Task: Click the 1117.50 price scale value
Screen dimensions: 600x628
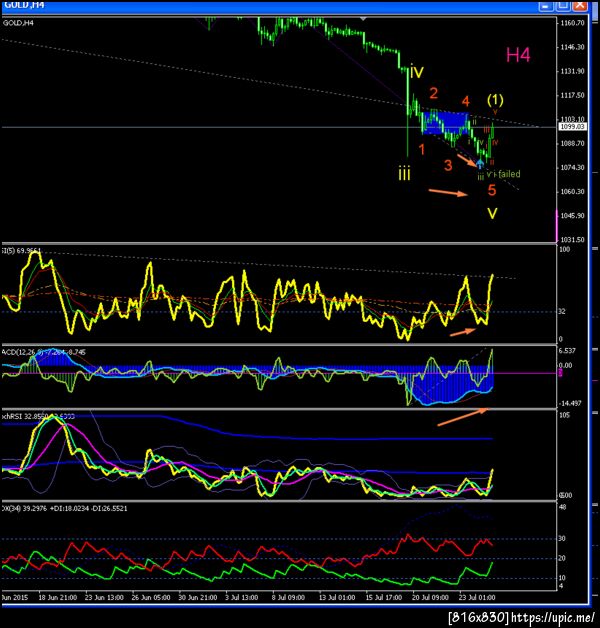Action: coord(572,95)
